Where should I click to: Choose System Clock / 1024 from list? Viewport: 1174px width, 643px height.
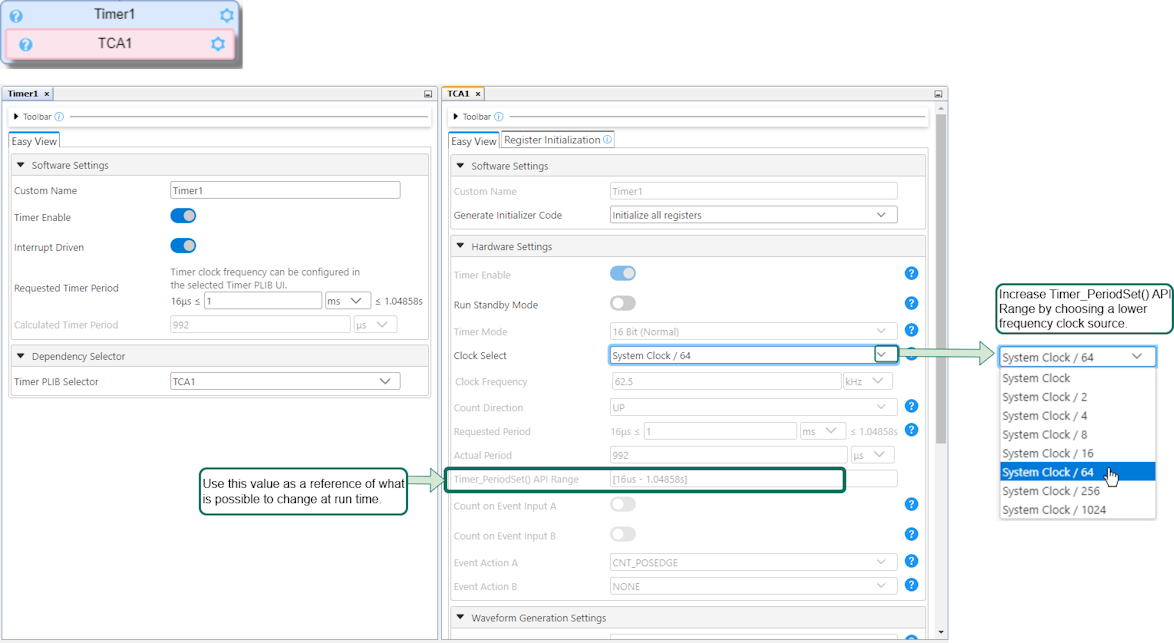click(x=1054, y=510)
